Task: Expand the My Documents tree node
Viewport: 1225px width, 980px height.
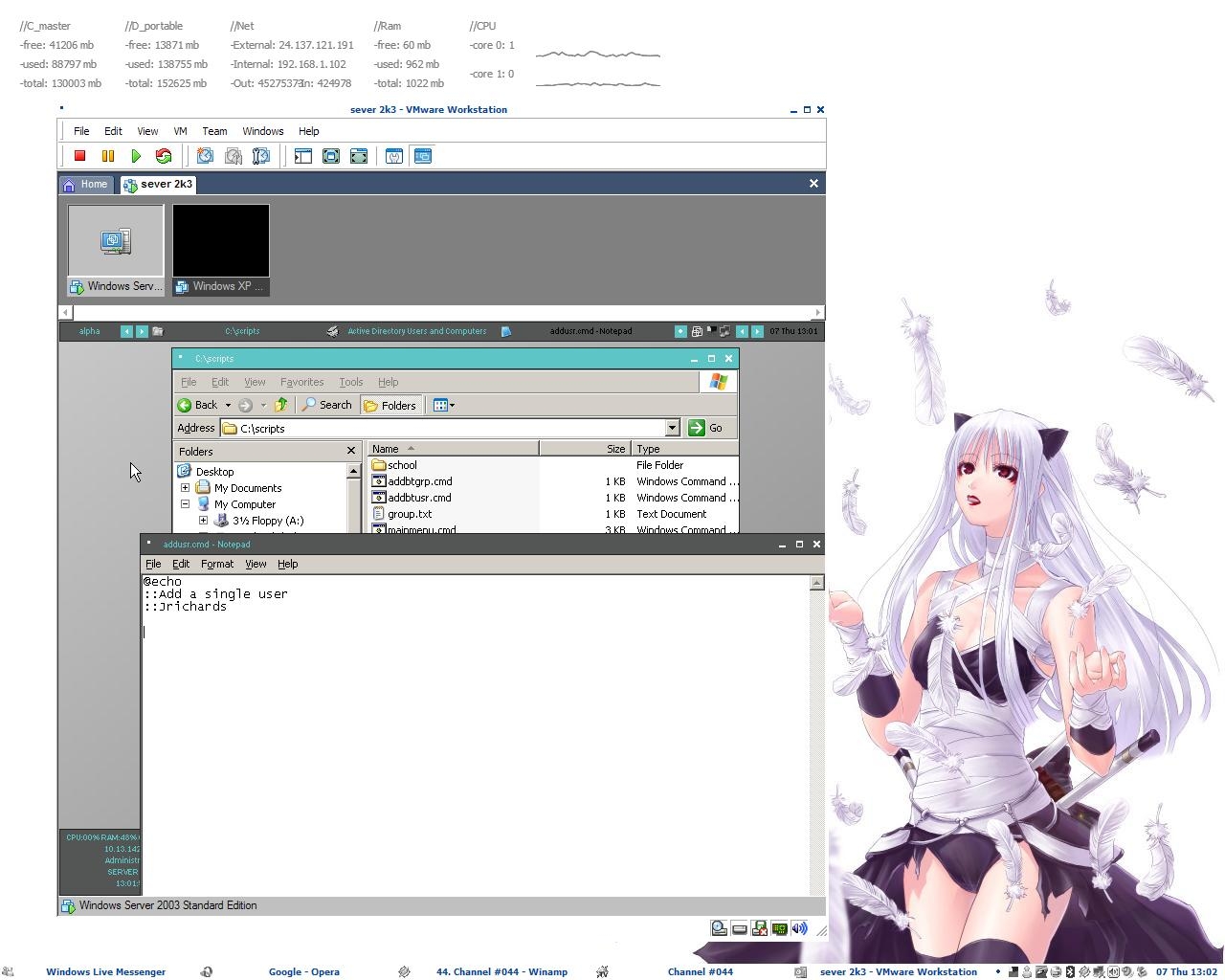Action: coord(185,488)
